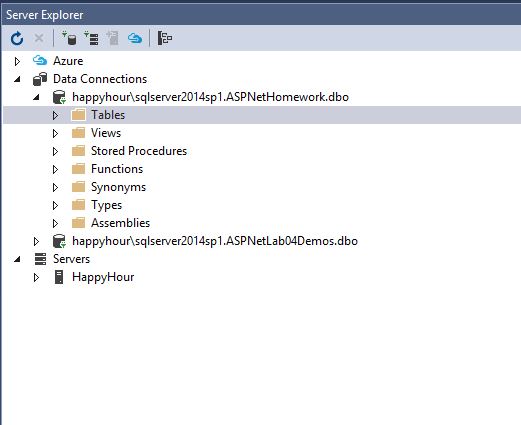Click the Delete X toolbar icon

click(39, 38)
